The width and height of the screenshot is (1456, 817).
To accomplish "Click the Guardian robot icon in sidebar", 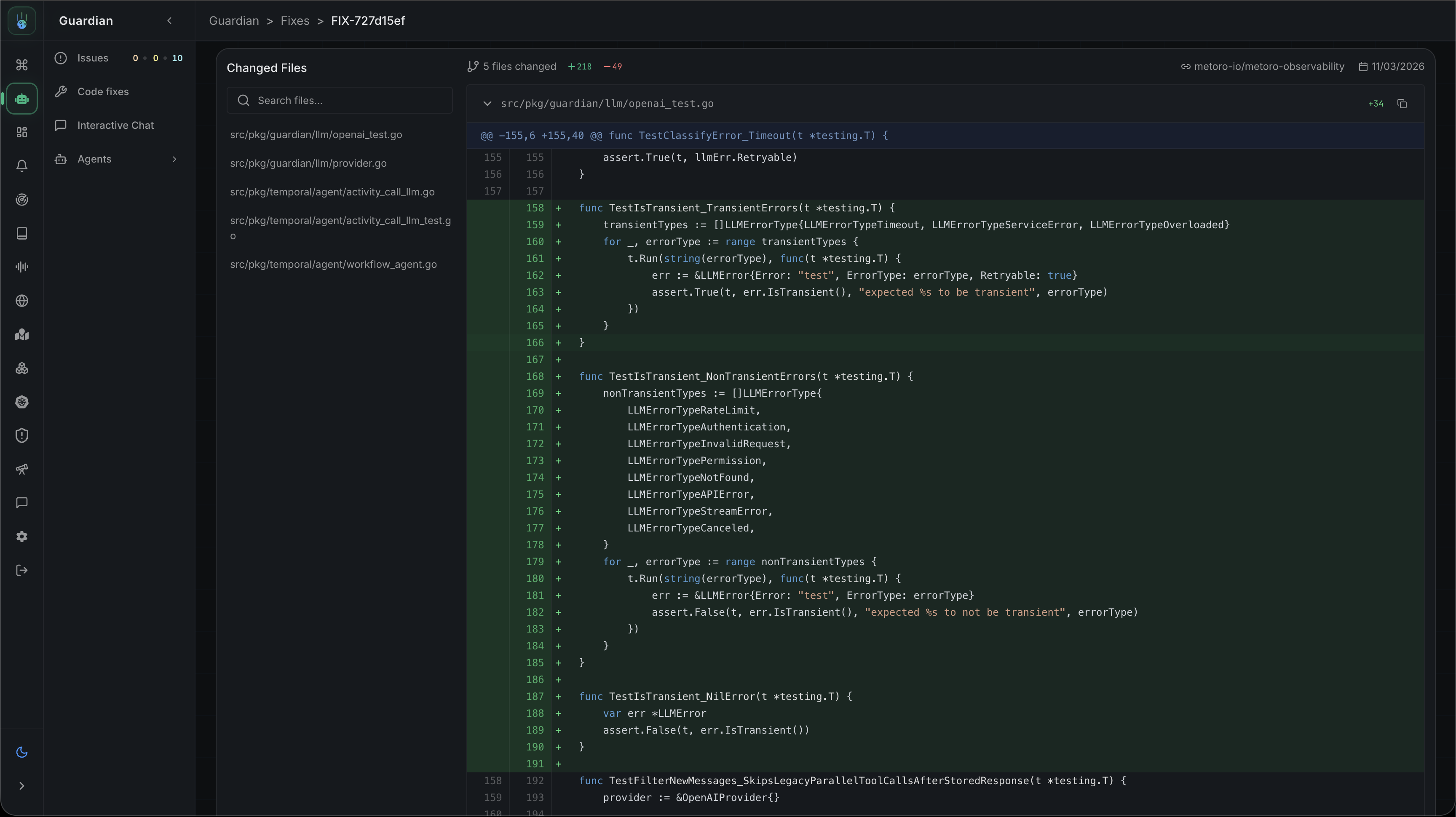I will [22, 99].
